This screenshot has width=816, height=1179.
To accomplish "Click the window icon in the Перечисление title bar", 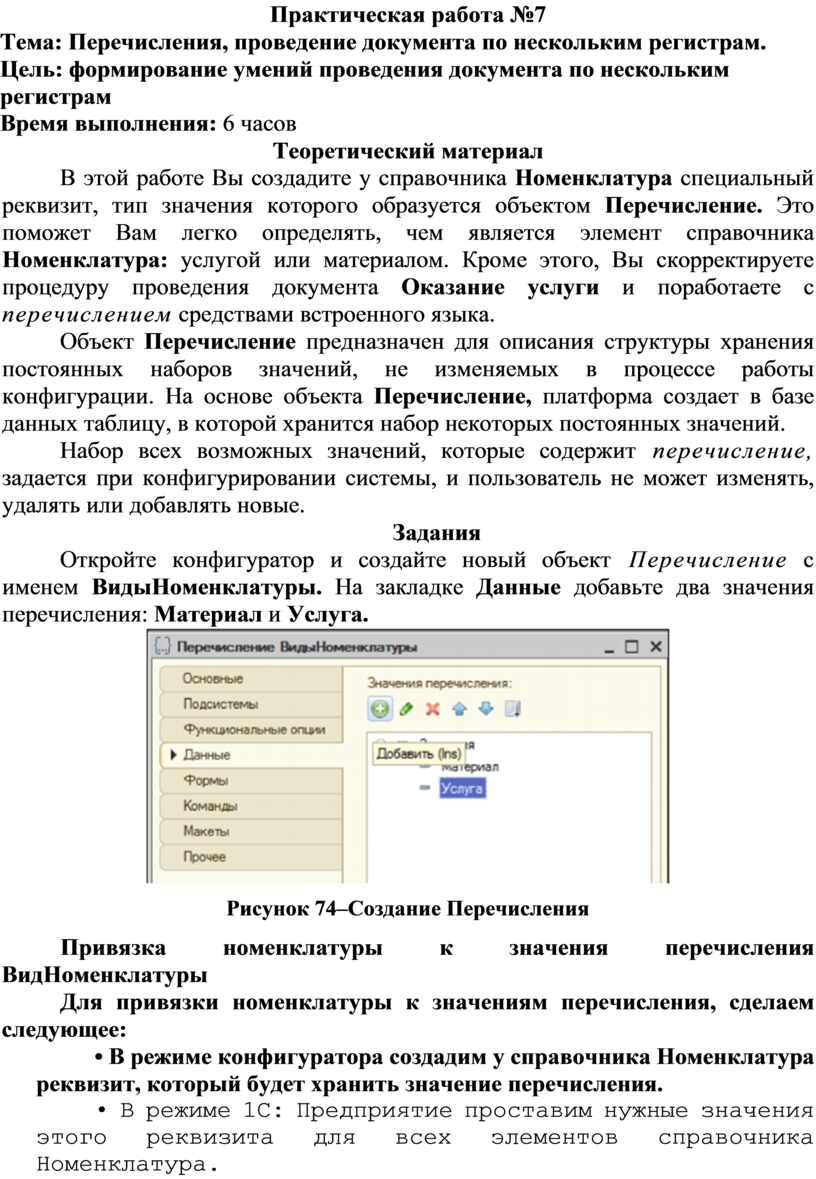I will click(x=162, y=646).
